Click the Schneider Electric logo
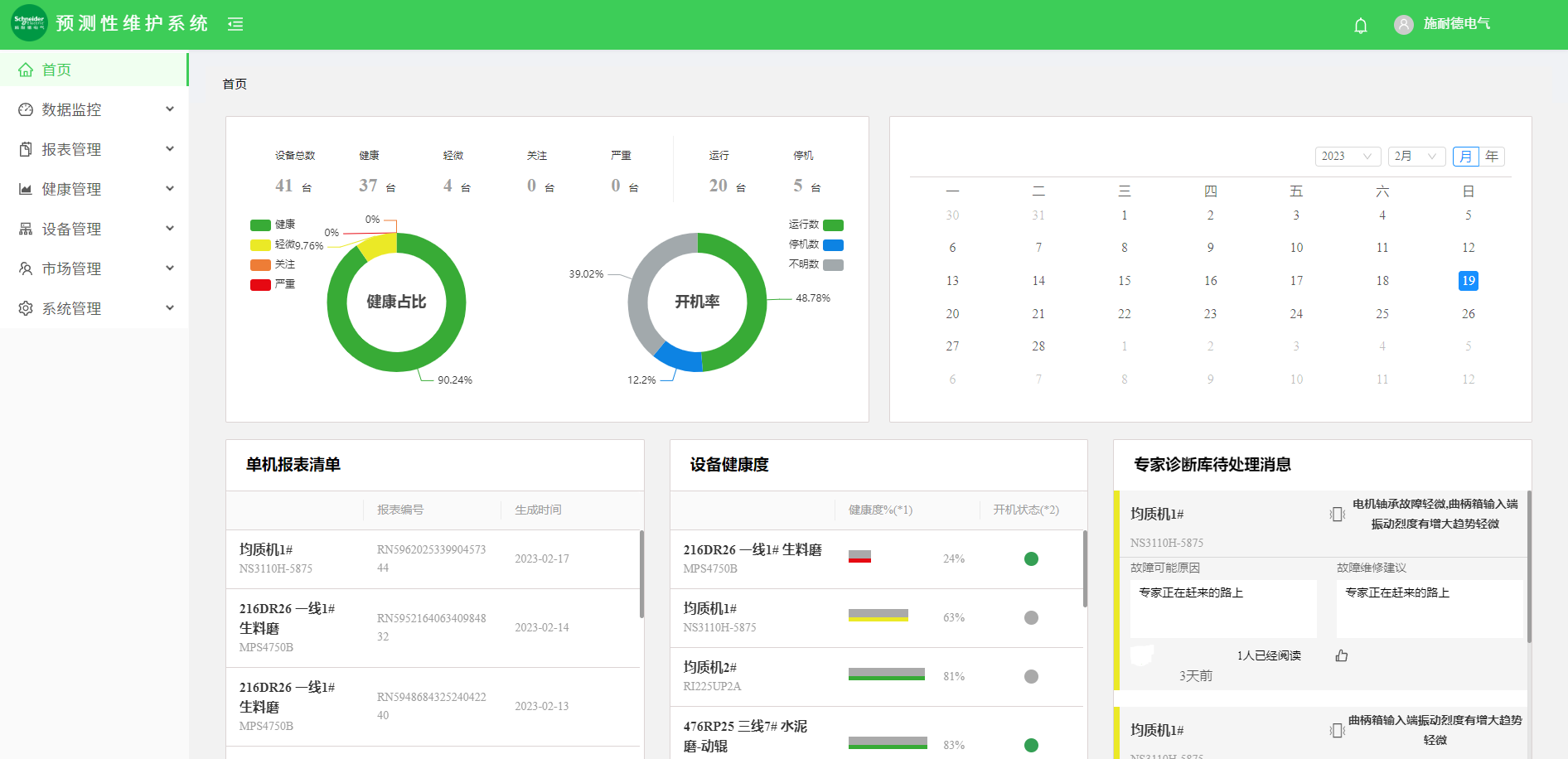 coord(29,23)
